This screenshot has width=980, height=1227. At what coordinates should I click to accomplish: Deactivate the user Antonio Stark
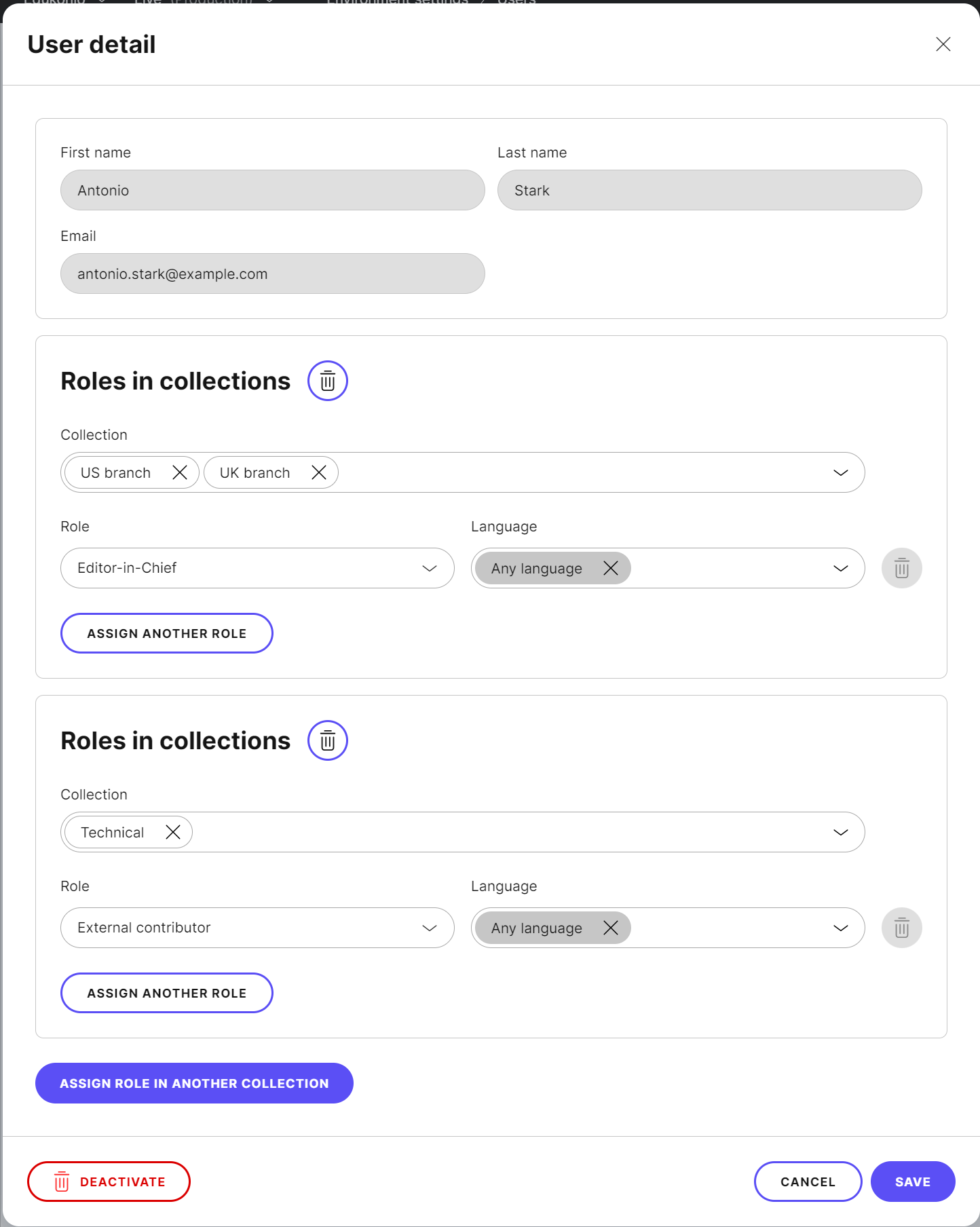109,1182
